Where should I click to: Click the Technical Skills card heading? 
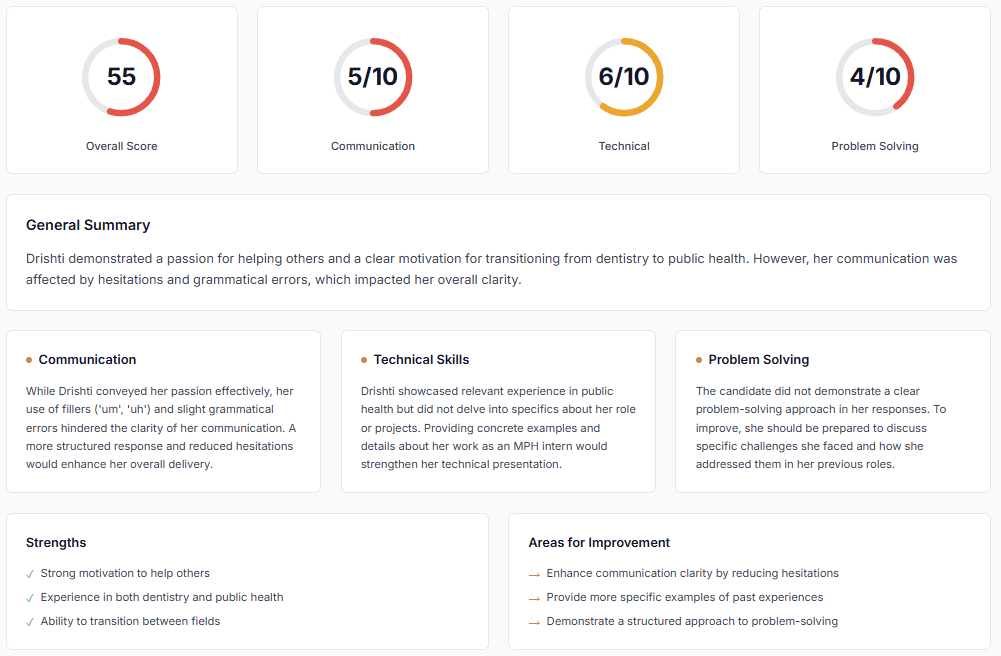[x=421, y=360]
